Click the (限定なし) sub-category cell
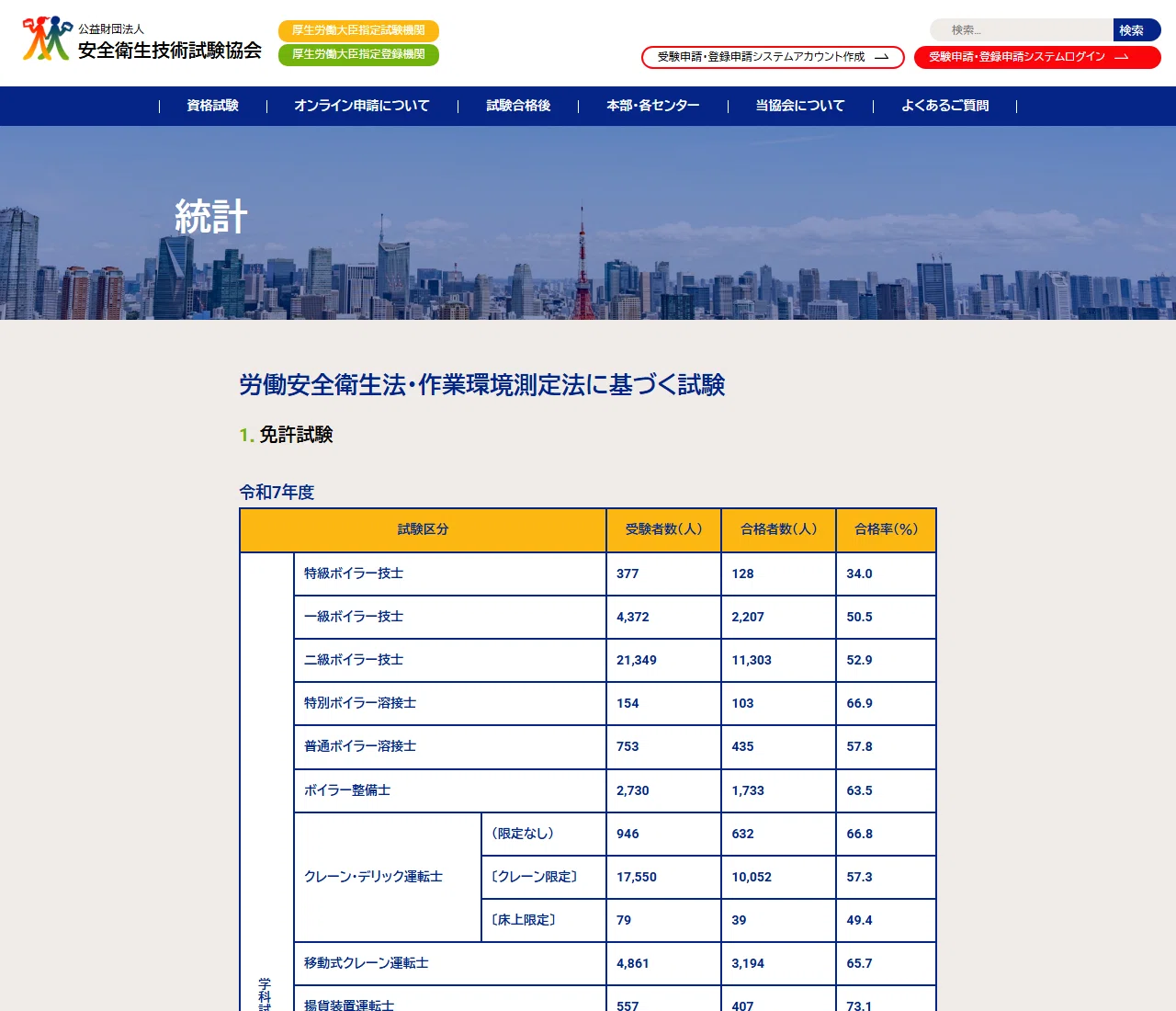 click(544, 834)
